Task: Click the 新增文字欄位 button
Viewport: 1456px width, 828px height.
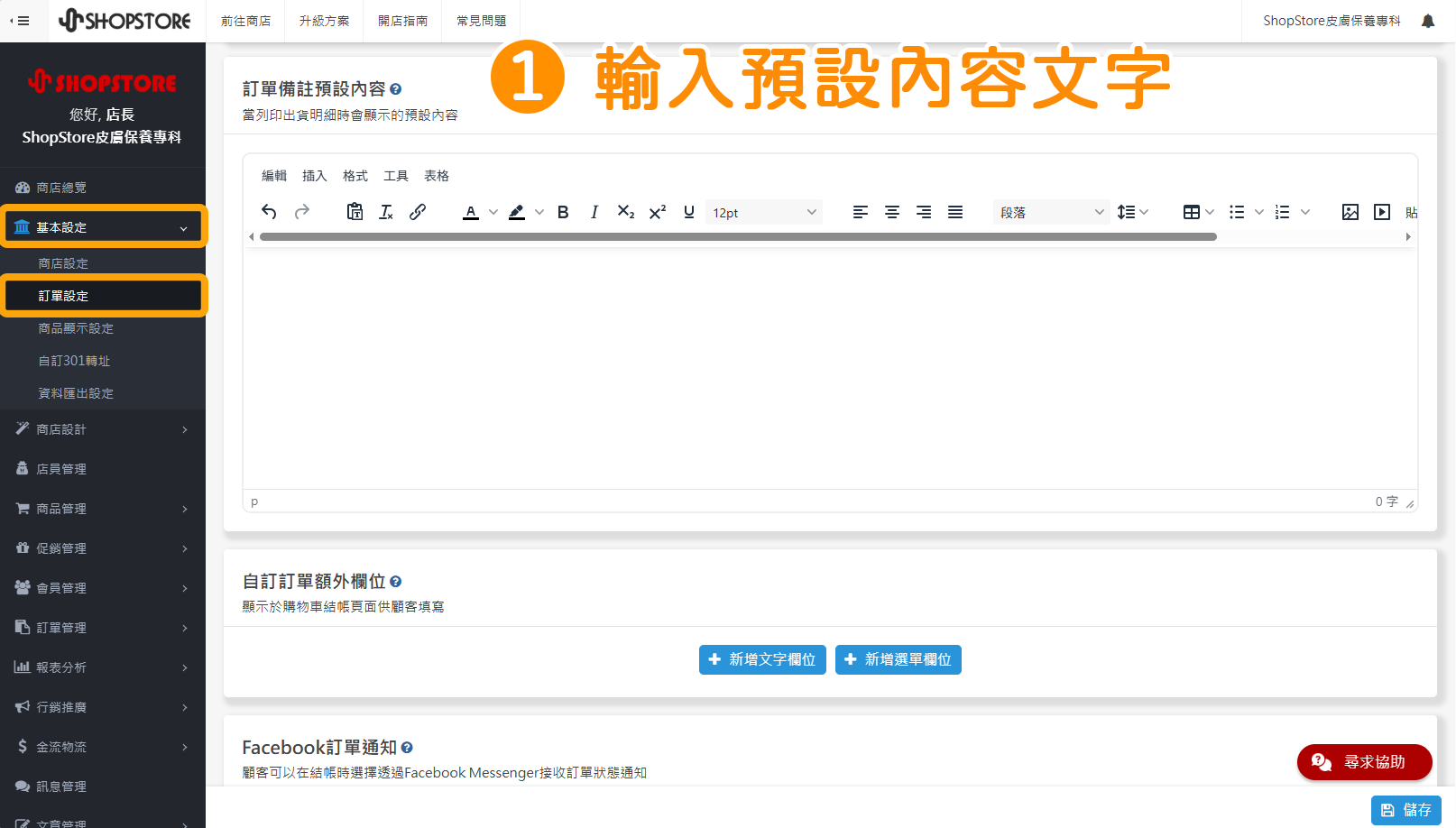Action: pyautogui.click(x=762, y=659)
